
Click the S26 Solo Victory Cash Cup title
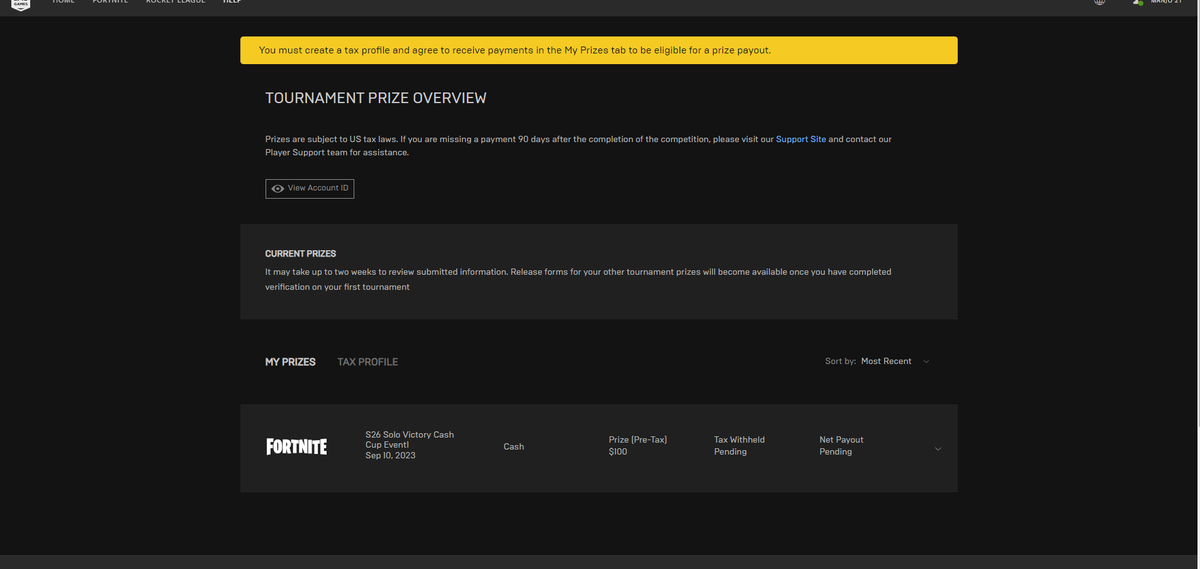click(x=410, y=440)
